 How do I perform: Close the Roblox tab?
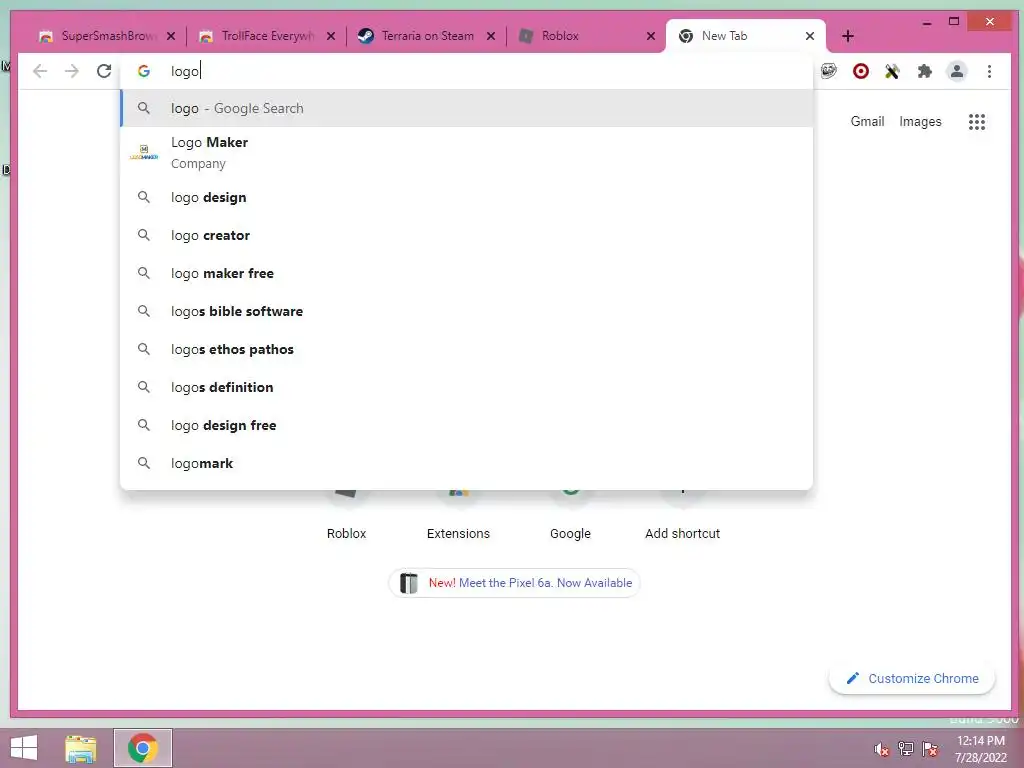click(x=651, y=36)
